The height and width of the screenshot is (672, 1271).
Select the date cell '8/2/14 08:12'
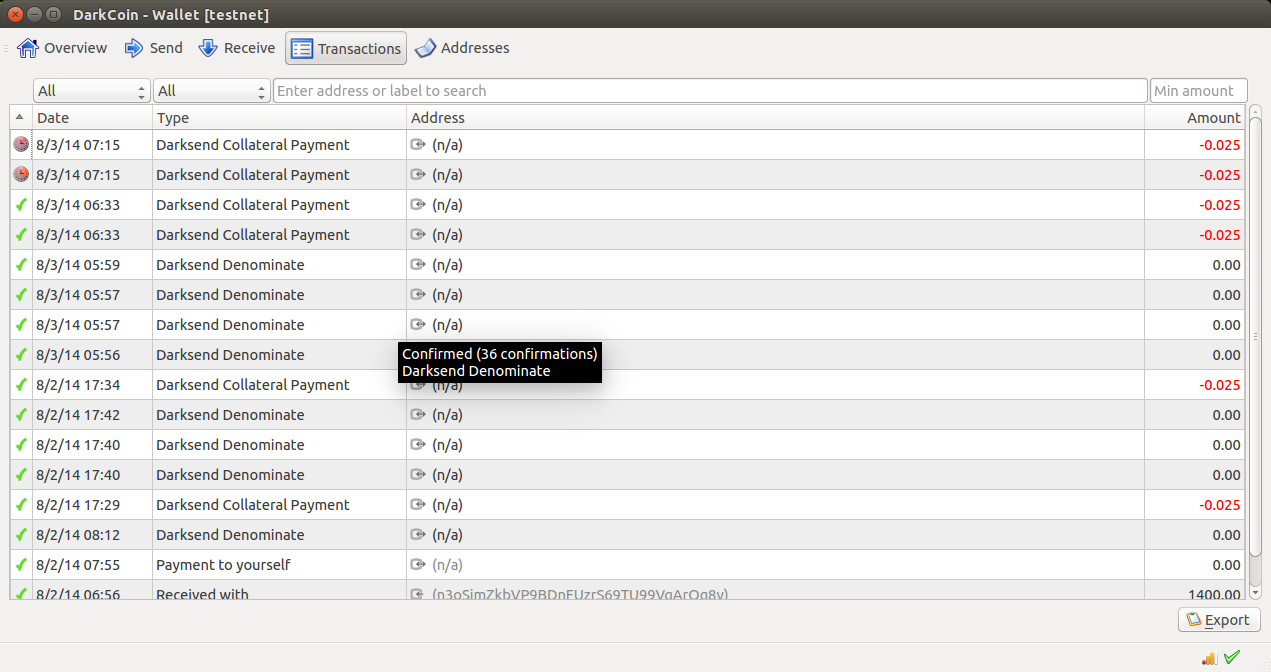click(x=78, y=535)
